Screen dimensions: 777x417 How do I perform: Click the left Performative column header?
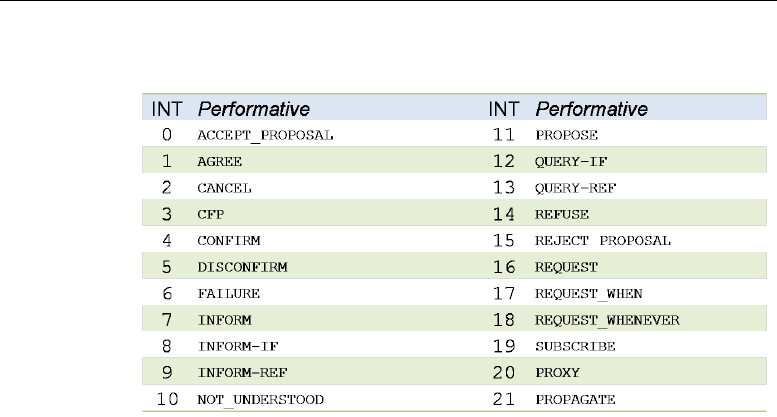253,107
